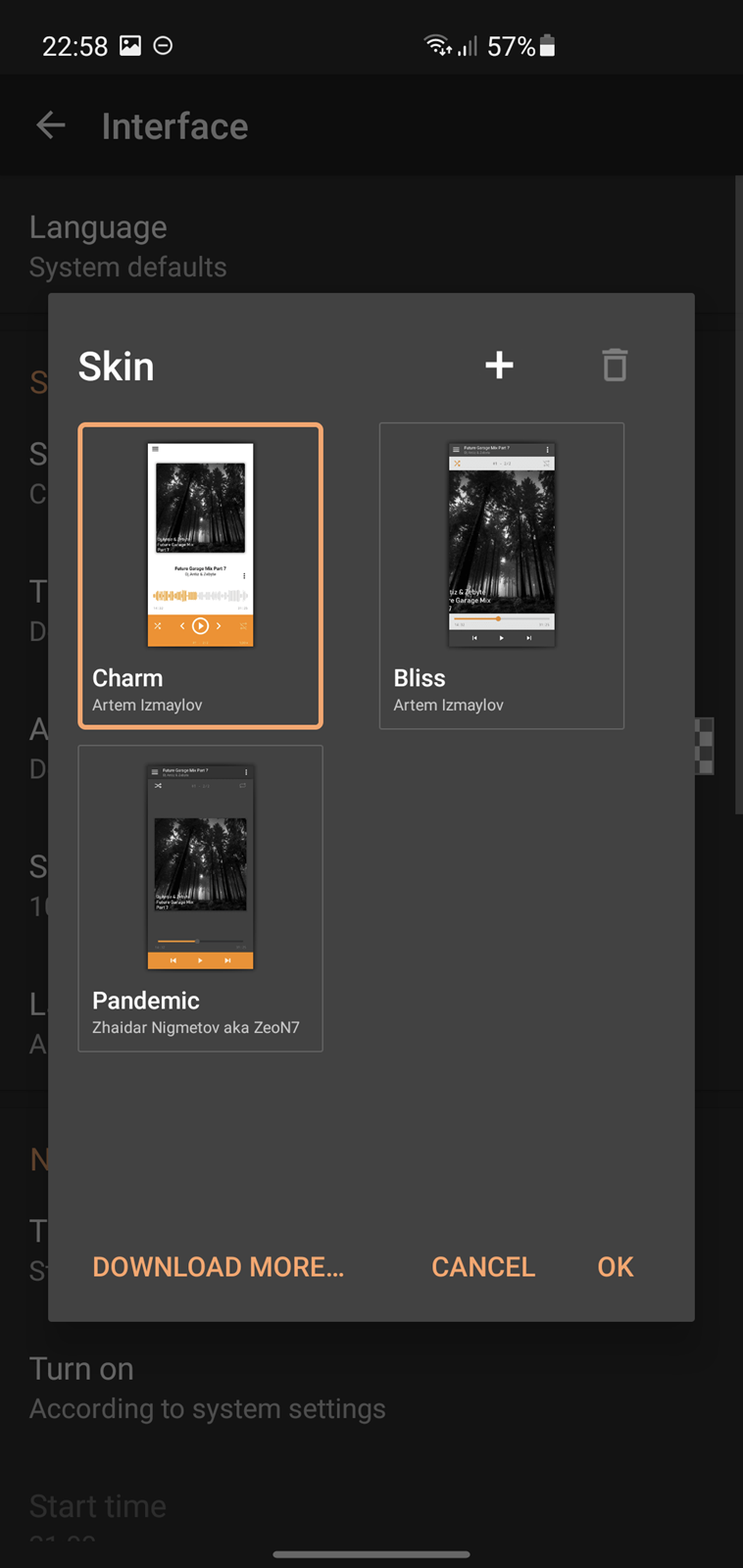Select the Charm skin card
The image size is (743, 1568).
click(x=200, y=576)
